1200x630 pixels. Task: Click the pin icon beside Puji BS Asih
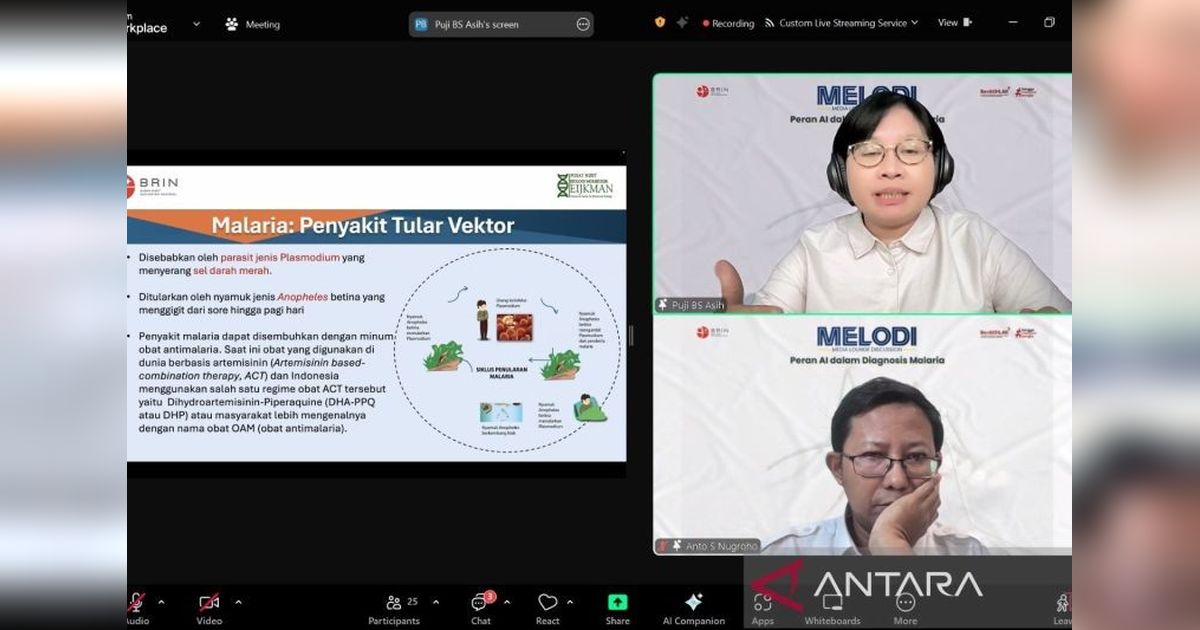[663, 305]
